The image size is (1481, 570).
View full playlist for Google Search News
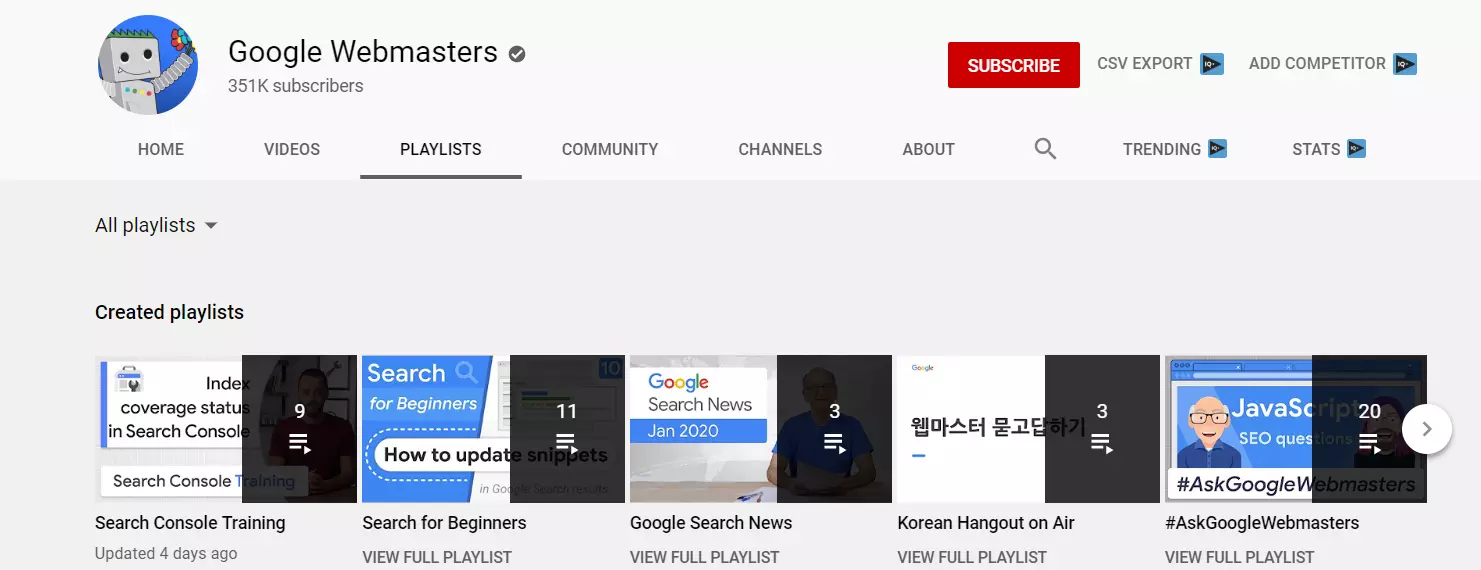click(705, 557)
